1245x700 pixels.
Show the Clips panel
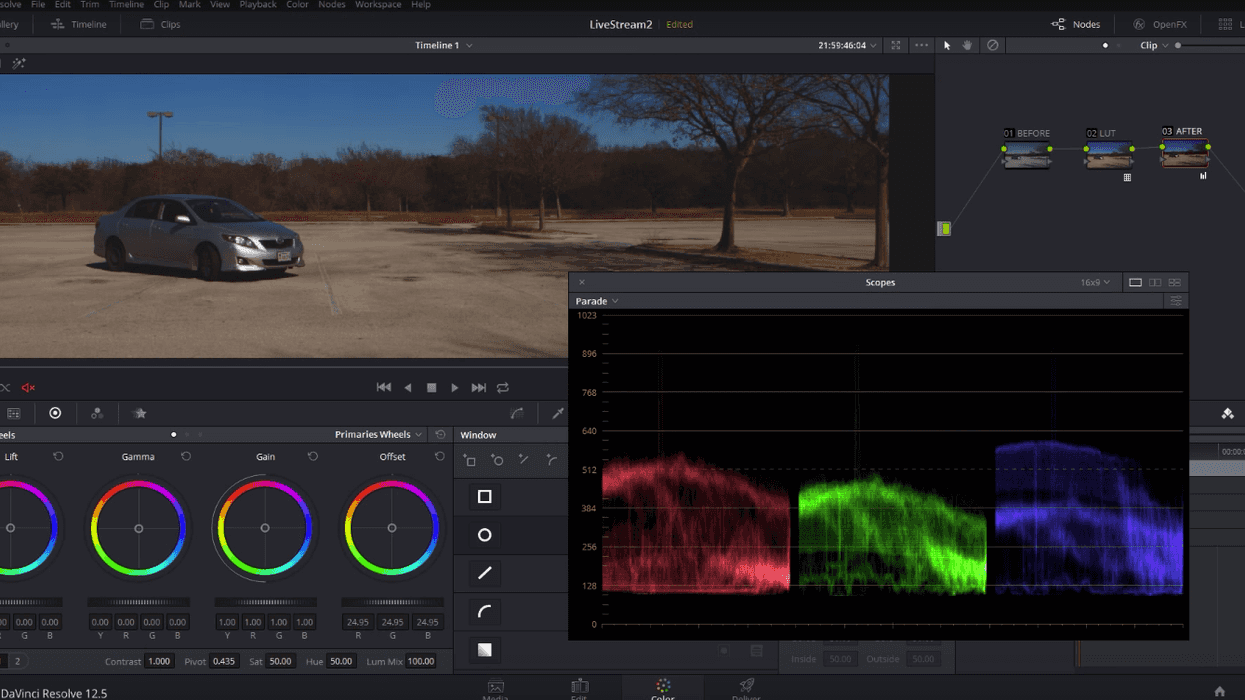point(160,24)
